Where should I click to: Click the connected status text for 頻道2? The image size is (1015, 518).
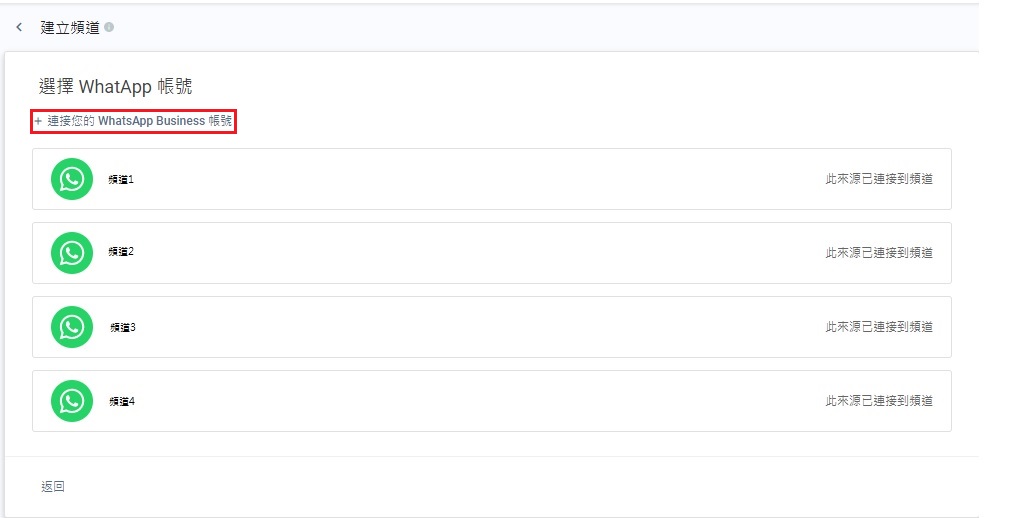point(879,253)
